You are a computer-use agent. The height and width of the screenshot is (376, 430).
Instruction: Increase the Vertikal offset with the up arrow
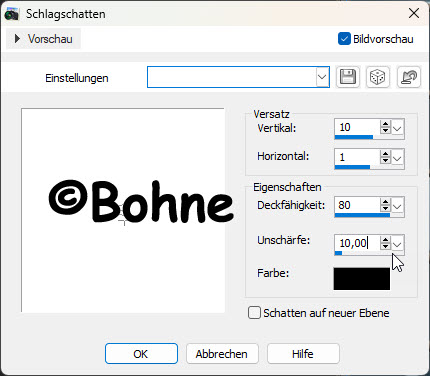click(385, 124)
